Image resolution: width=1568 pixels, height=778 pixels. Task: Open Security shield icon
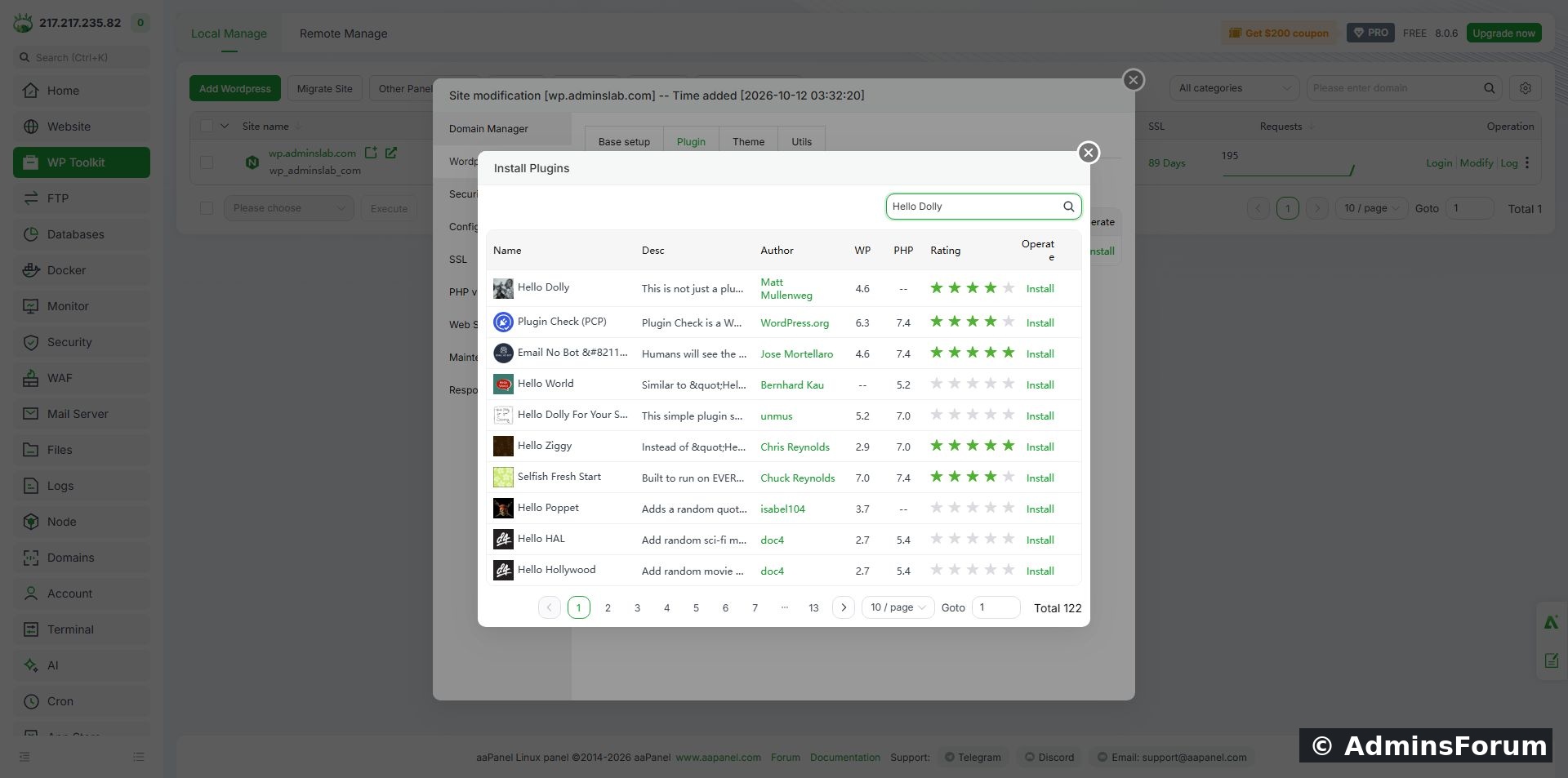(x=31, y=342)
